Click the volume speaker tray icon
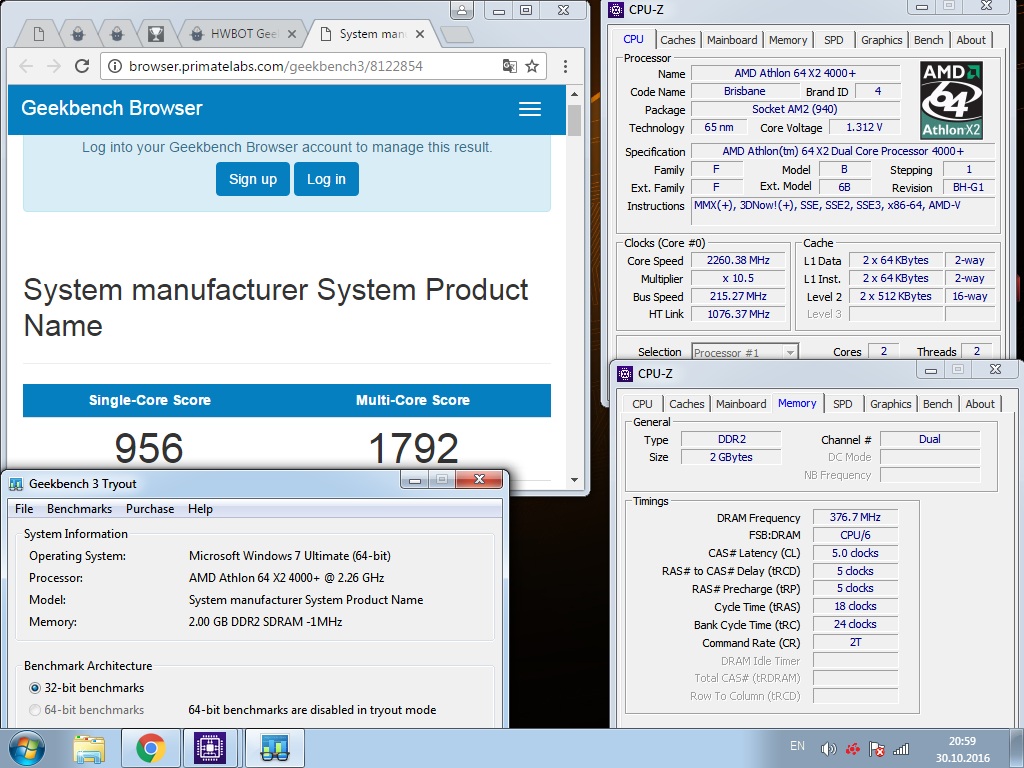Viewport: 1024px width, 768px height. (828, 749)
